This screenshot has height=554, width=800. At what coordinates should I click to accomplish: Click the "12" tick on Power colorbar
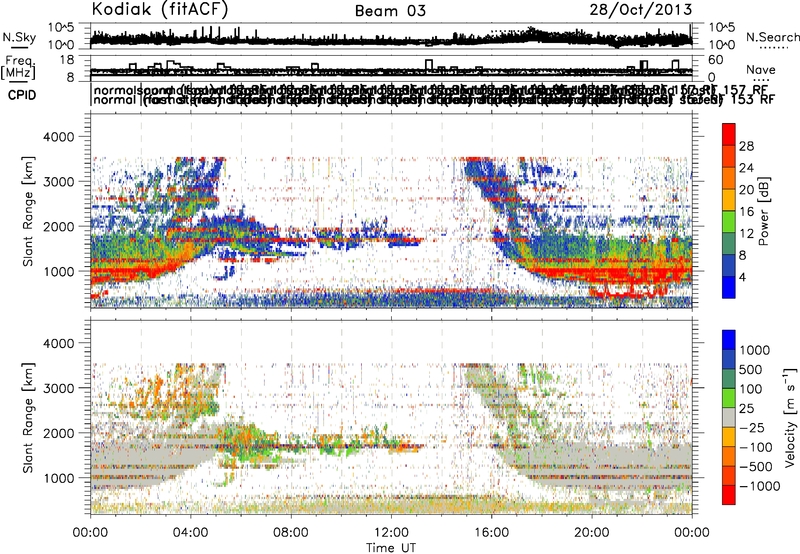pos(746,234)
